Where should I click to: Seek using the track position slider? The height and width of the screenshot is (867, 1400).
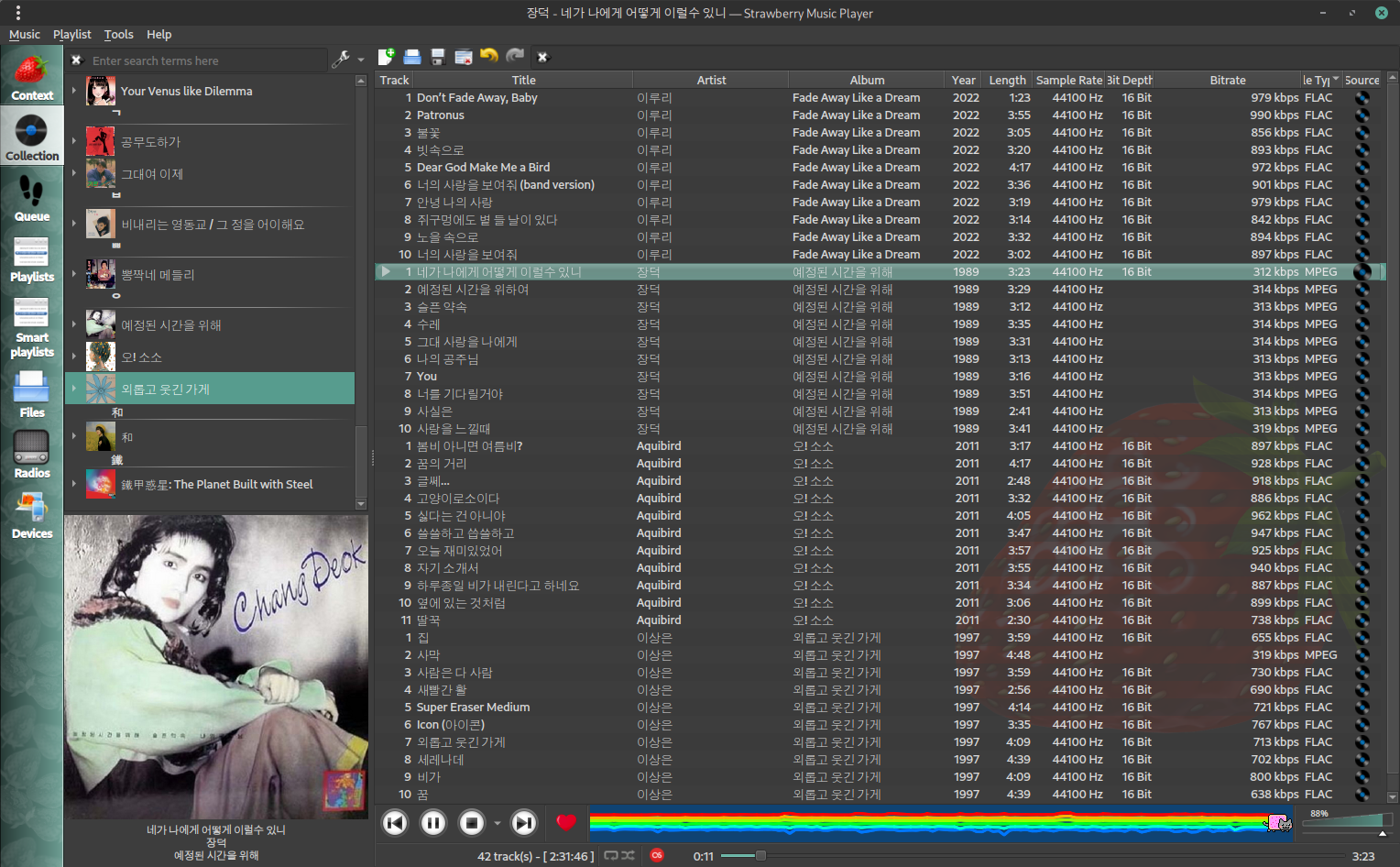coord(1031,856)
